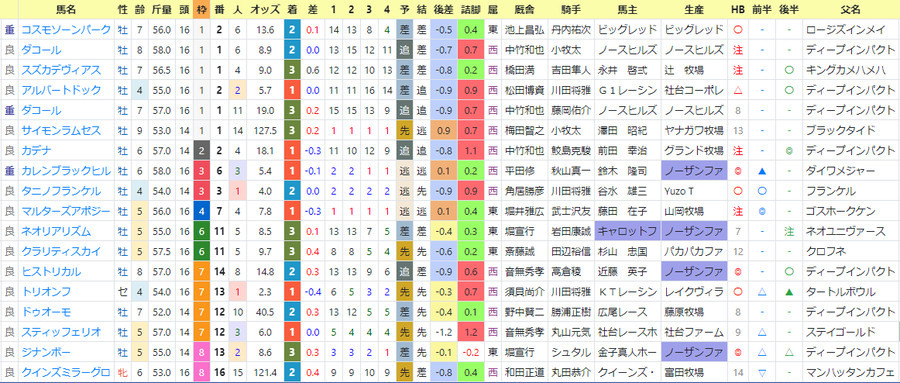Screen dimensions: 900x383
Task: Click 1.2 詰脚 value in スティッフェリオ row
Action: click(x=471, y=331)
